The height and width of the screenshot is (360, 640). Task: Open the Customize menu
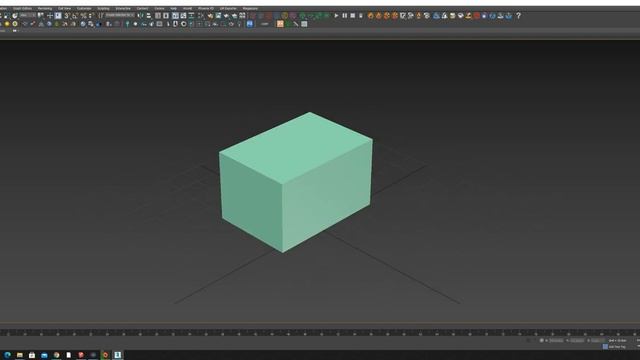point(84,8)
